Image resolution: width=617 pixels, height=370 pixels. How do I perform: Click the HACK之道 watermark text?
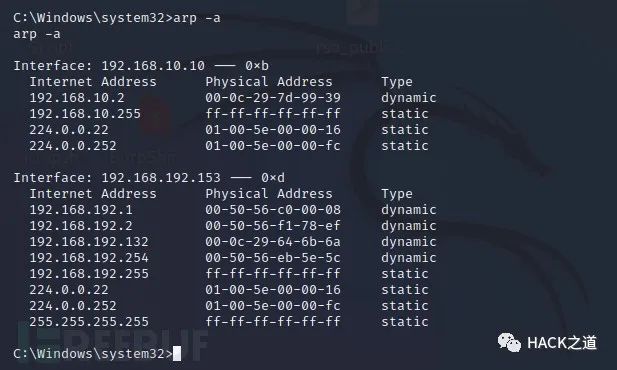point(562,343)
